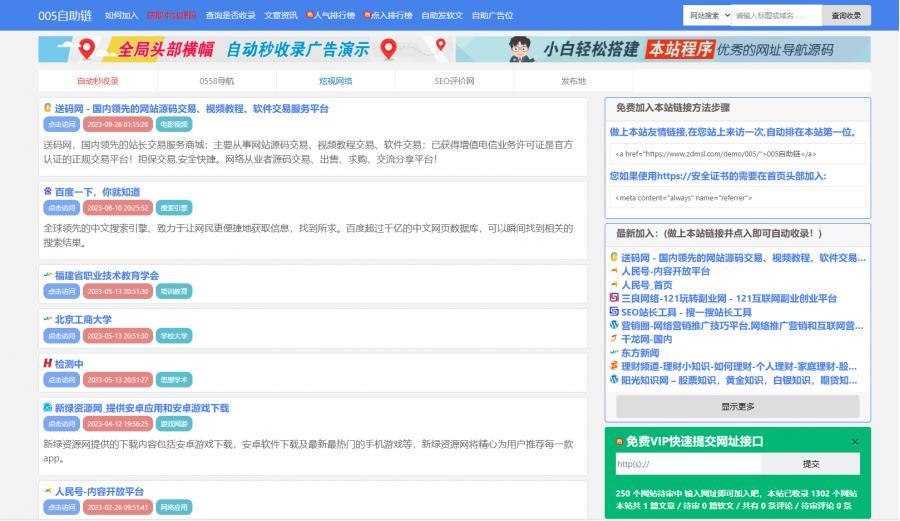Image resolution: width=900 pixels, height=521 pixels.
Task: Click the icon before 点入排行榜
Action: pyautogui.click(x=367, y=15)
